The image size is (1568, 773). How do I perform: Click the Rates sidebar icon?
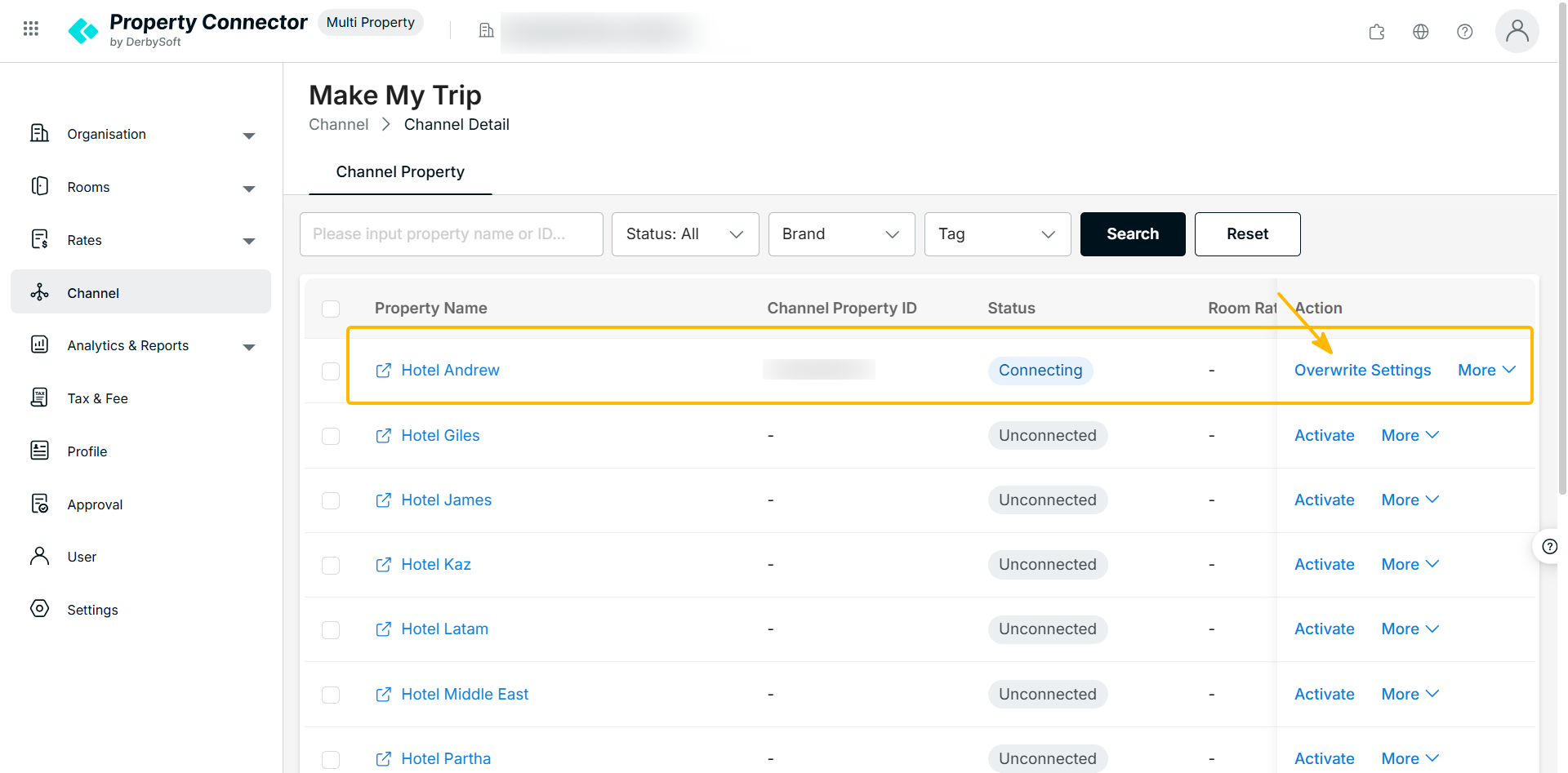pyautogui.click(x=39, y=239)
